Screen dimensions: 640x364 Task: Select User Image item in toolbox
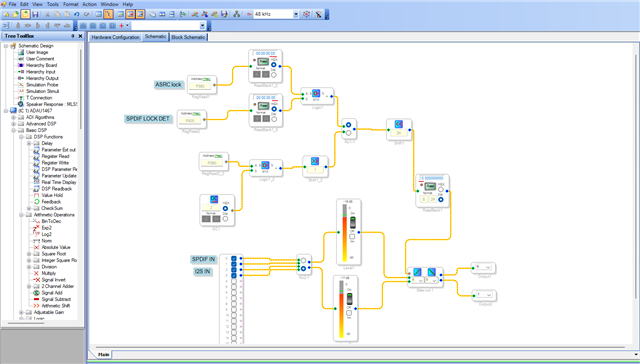[37, 52]
